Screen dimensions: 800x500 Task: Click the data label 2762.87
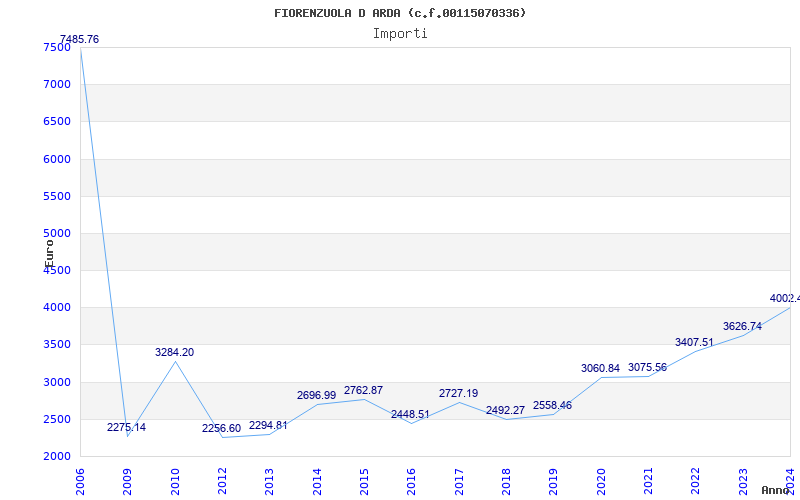click(x=363, y=390)
